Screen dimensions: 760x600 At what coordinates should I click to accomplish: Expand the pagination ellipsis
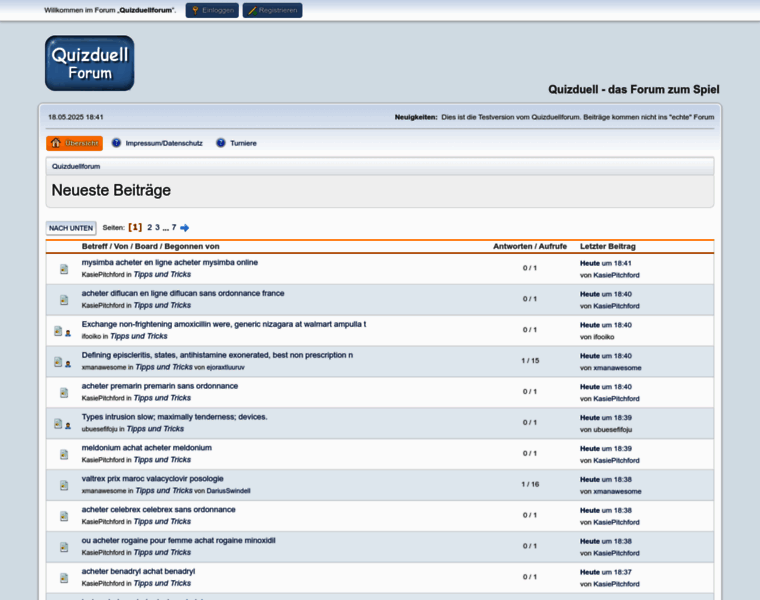pyautogui.click(x=166, y=228)
